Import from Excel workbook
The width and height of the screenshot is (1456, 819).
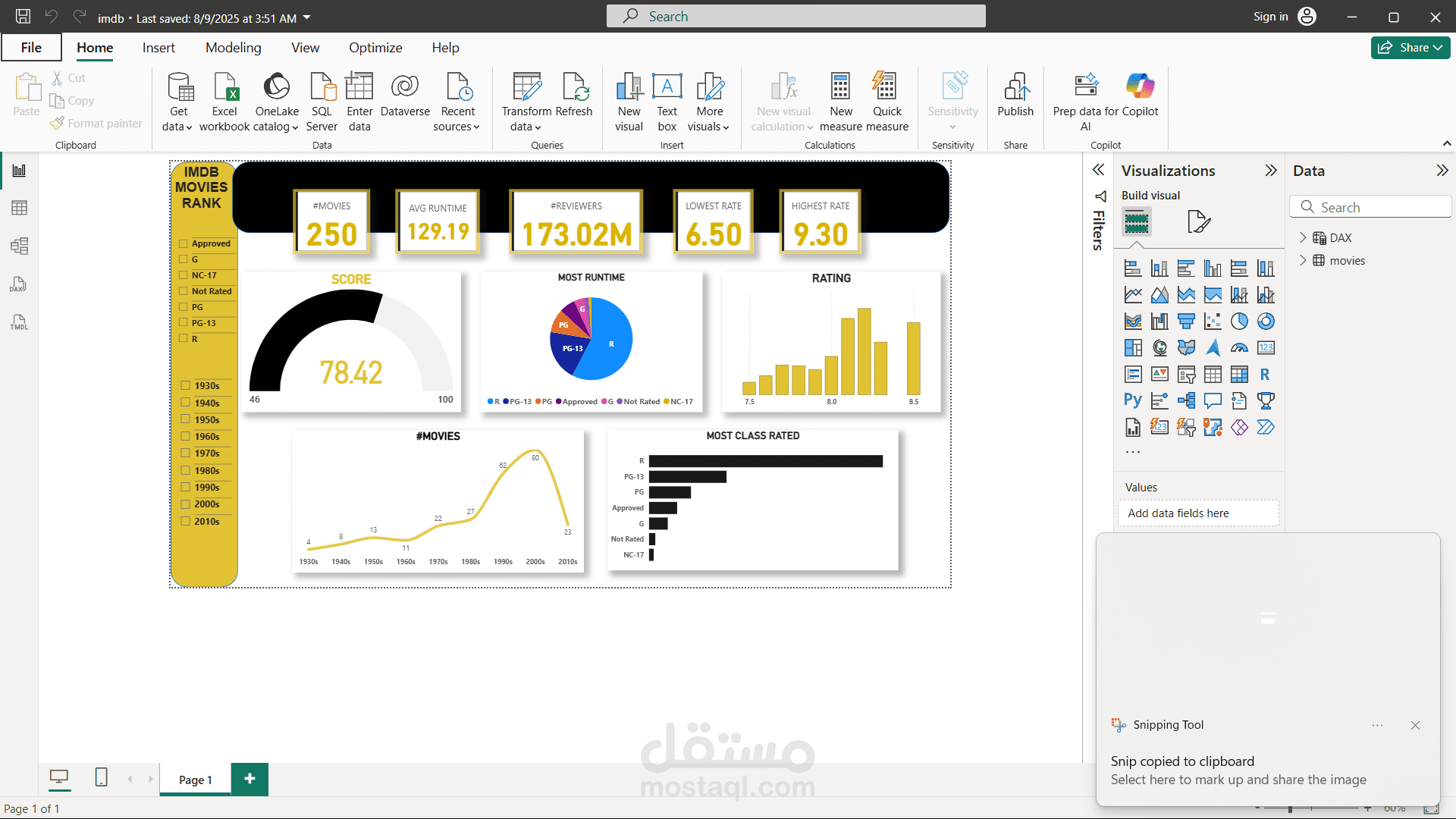click(224, 102)
